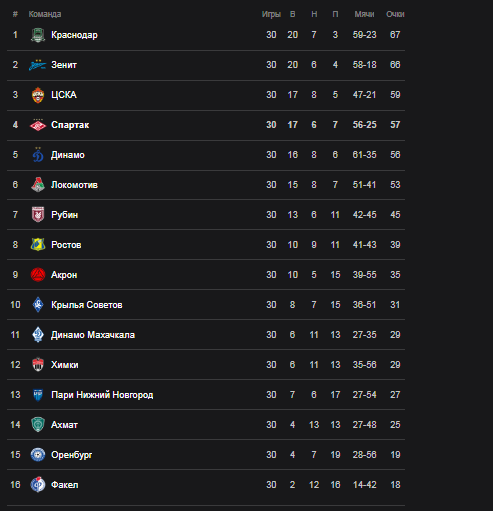The width and height of the screenshot is (493, 511).
Task: Go to Динамо Махачкала team page
Action: coord(93,335)
